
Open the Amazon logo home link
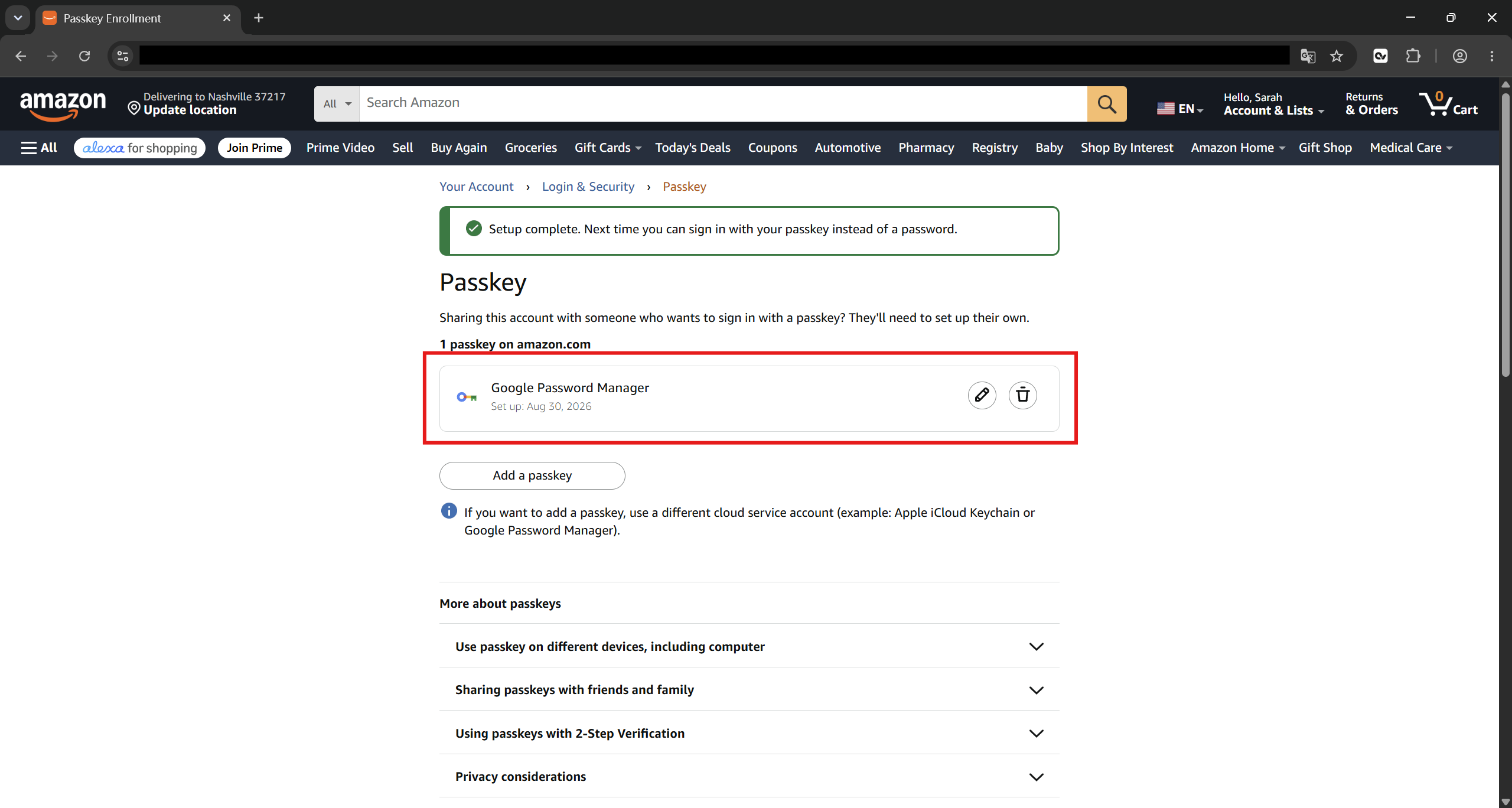click(63, 105)
